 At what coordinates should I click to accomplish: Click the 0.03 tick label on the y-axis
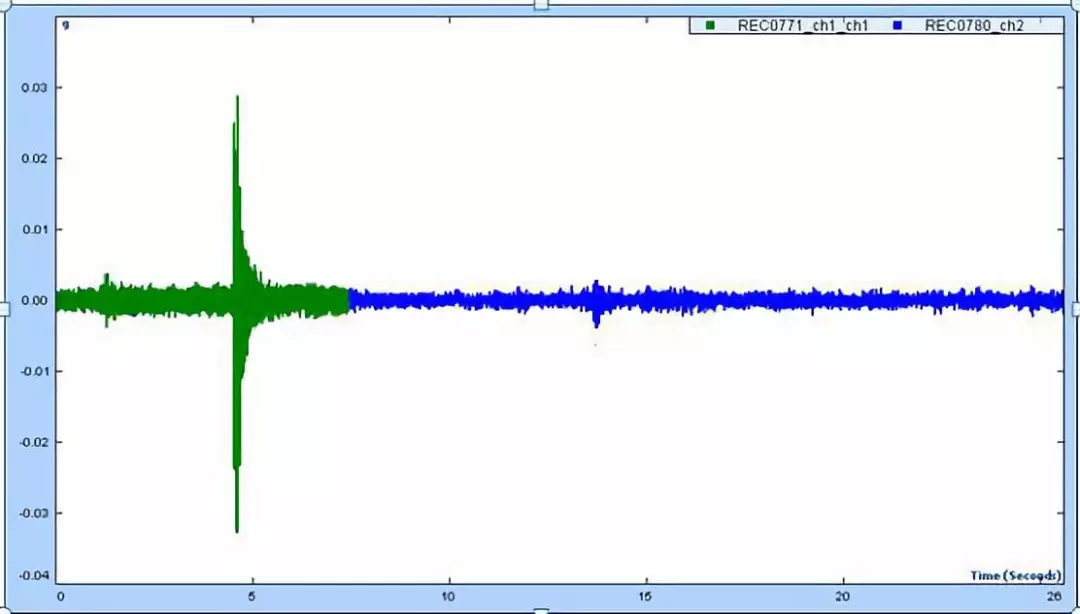(x=34, y=88)
